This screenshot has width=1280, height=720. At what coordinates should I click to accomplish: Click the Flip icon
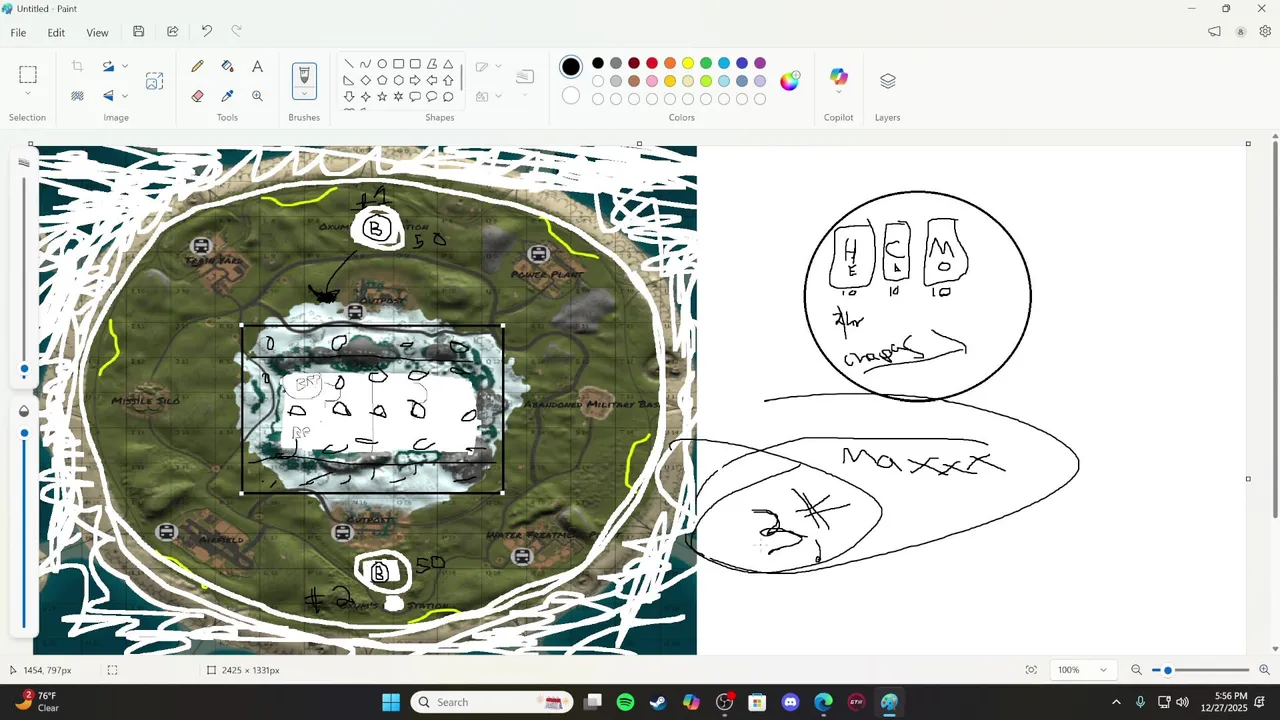[108, 96]
